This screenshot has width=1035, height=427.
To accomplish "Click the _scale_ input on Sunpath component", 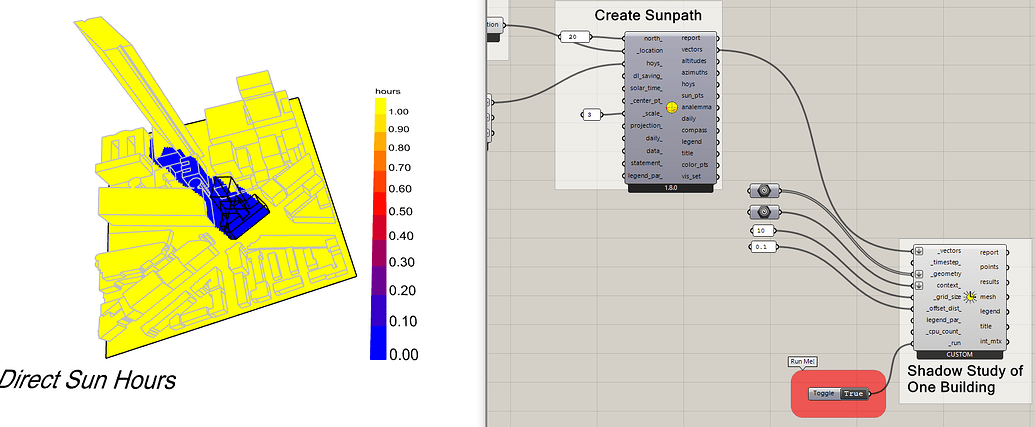I will [652, 113].
